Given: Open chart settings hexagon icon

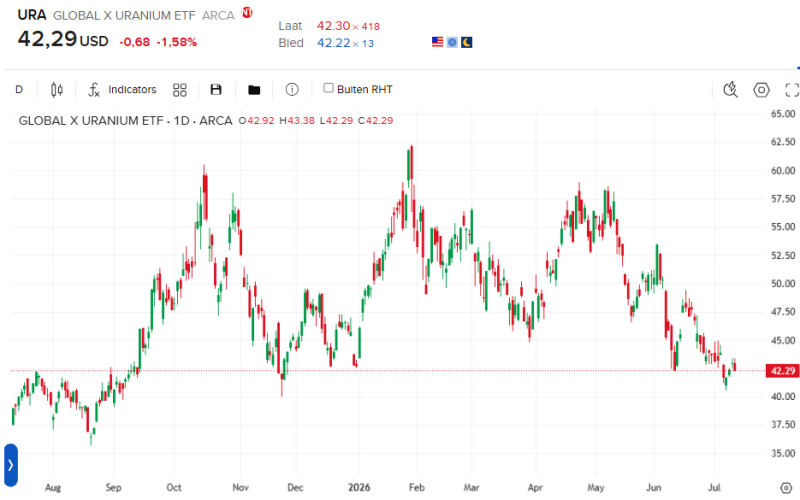Looking at the screenshot, I should 761,90.
